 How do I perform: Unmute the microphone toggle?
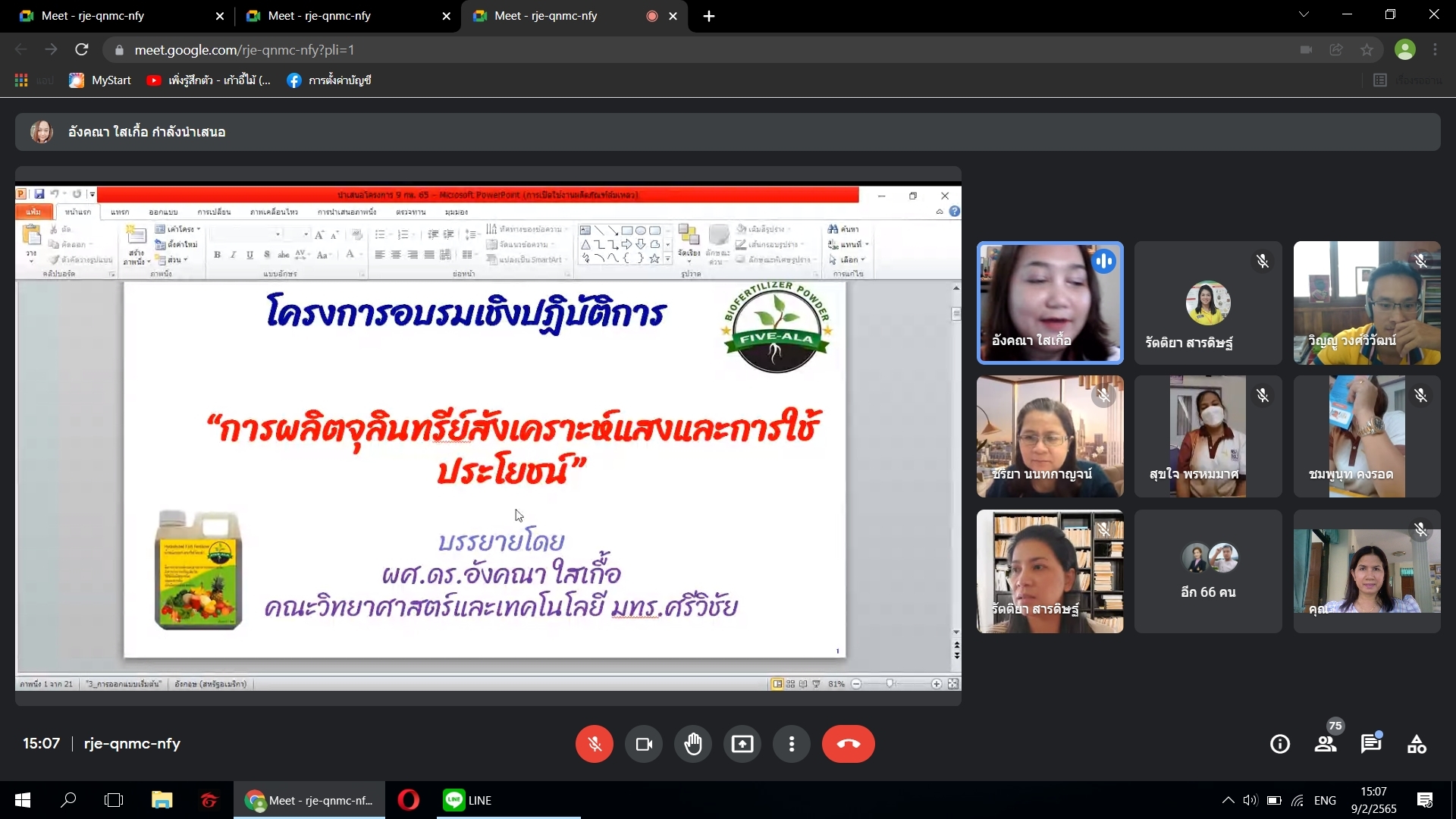pyautogui.click(x=594, y=744)
